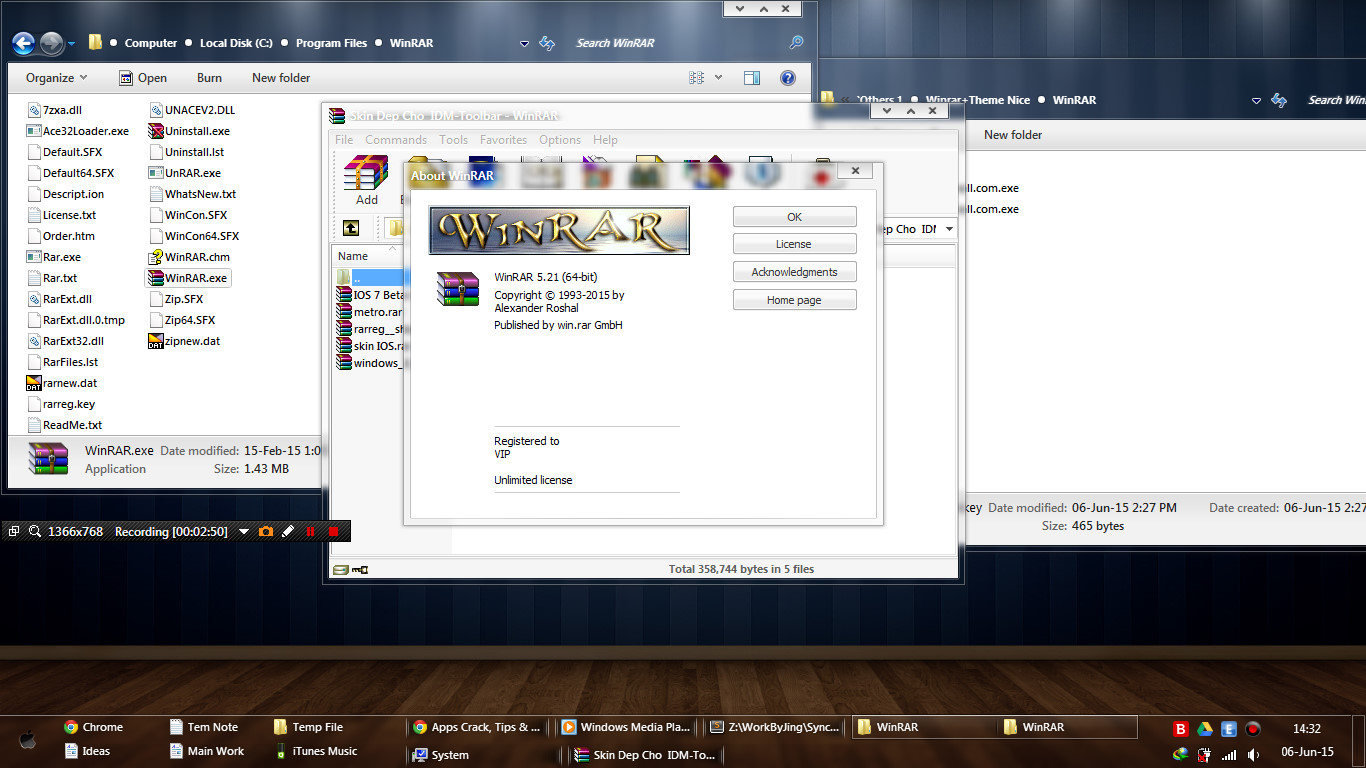
Task: Click the up-one-level icon in WinRAR
Action: coord(351,228)
